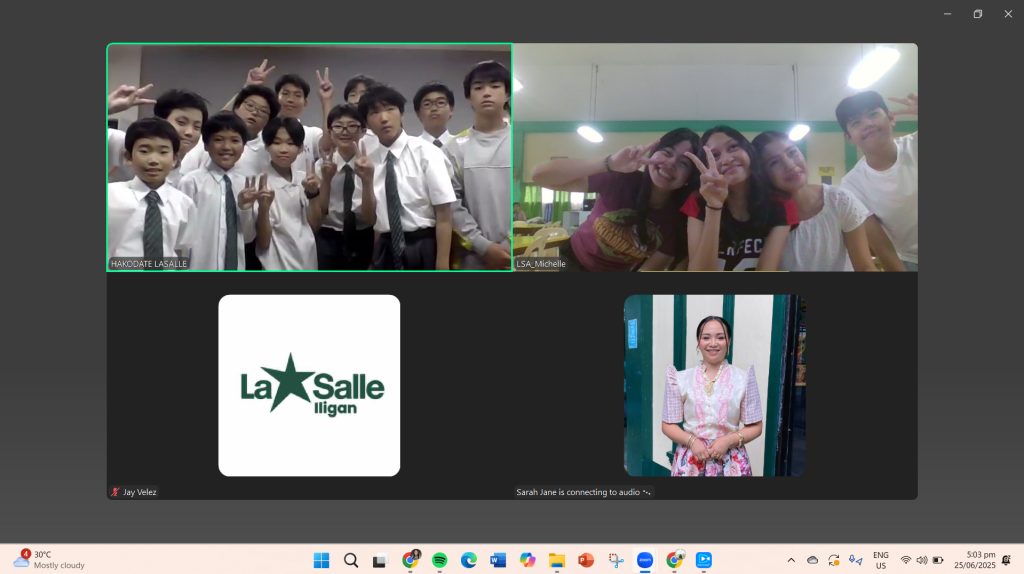
Task: Open Copilot from the taskbar
Action: pos(528,560)
